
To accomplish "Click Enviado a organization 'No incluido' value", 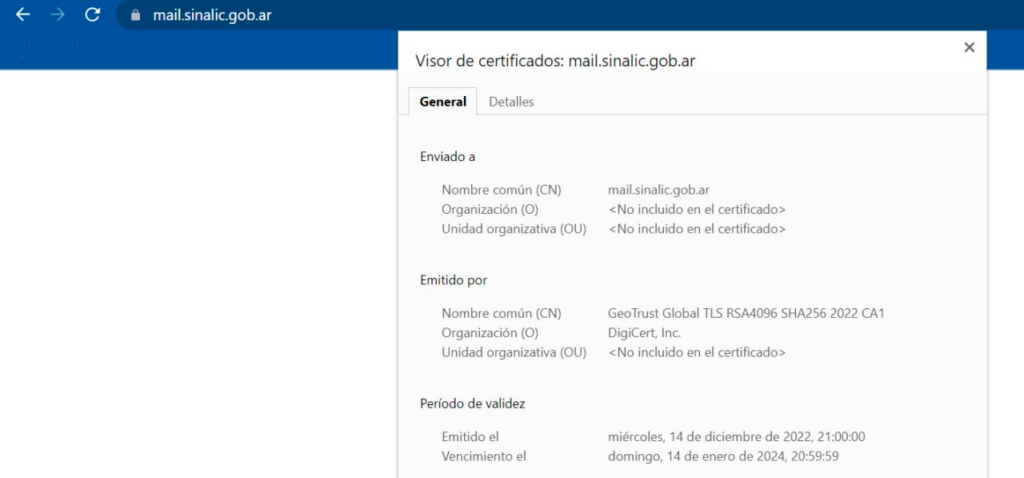I will [697, 210].
